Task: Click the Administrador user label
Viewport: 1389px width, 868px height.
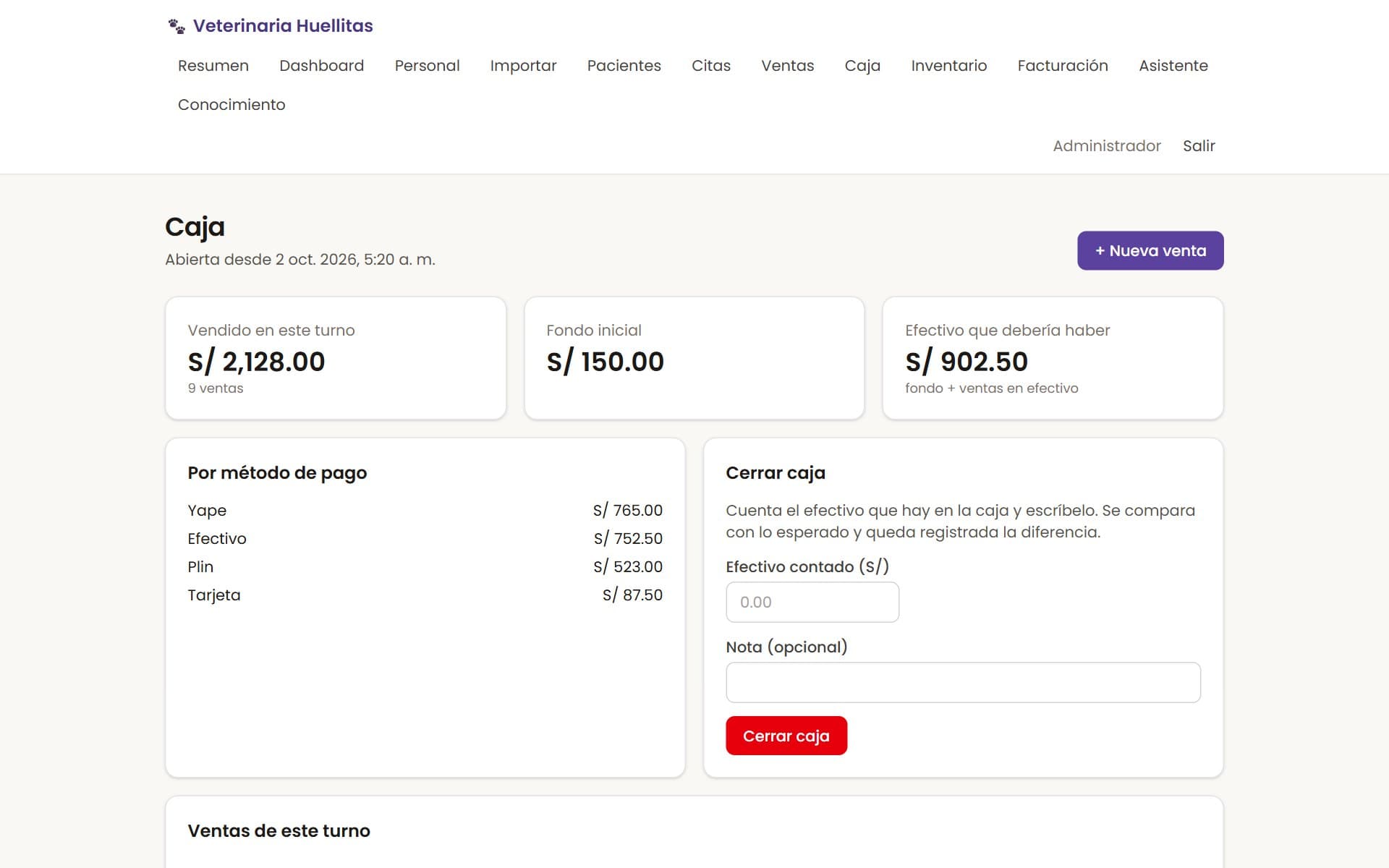Action: (1106, 146)
